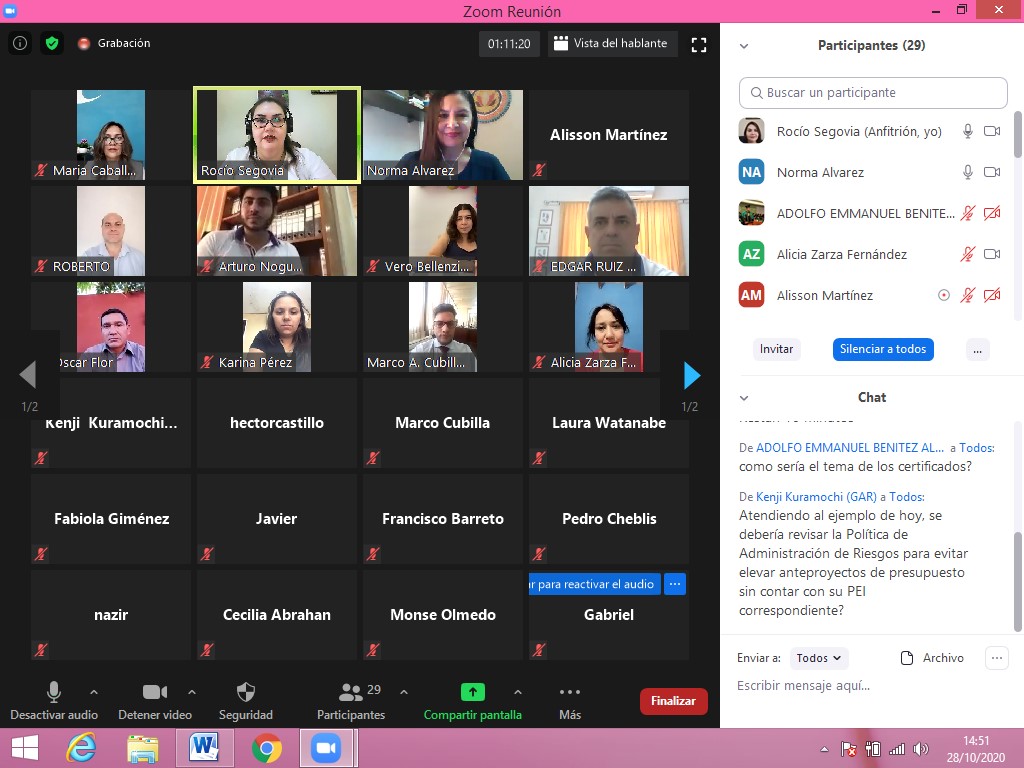This screenshot has height=768, width=1024.
Task: Collapse the Participantes panel chevron
Action: (x=744, y=46)
